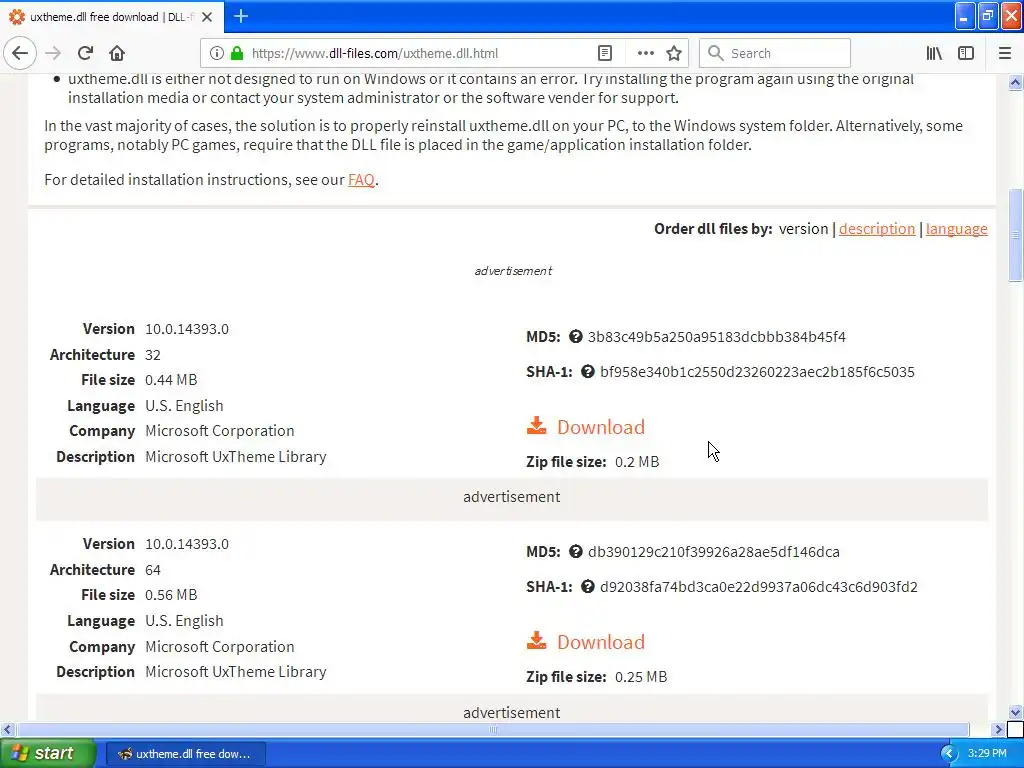Order dll files by language

point(956,229)
